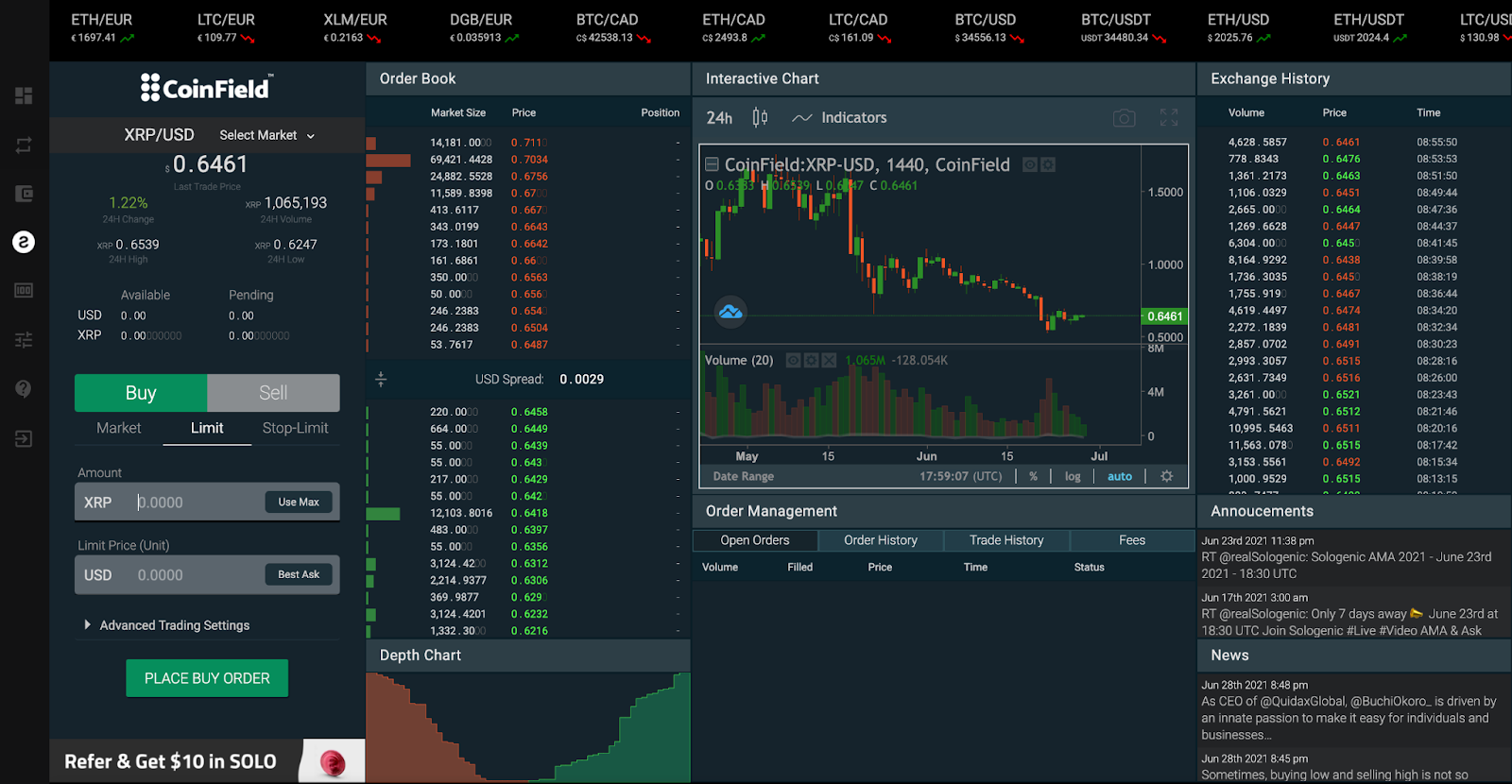
Task: Click the 0.6461 price label on chart axis
Action: pyautogui.click(x=1164, y=316)
